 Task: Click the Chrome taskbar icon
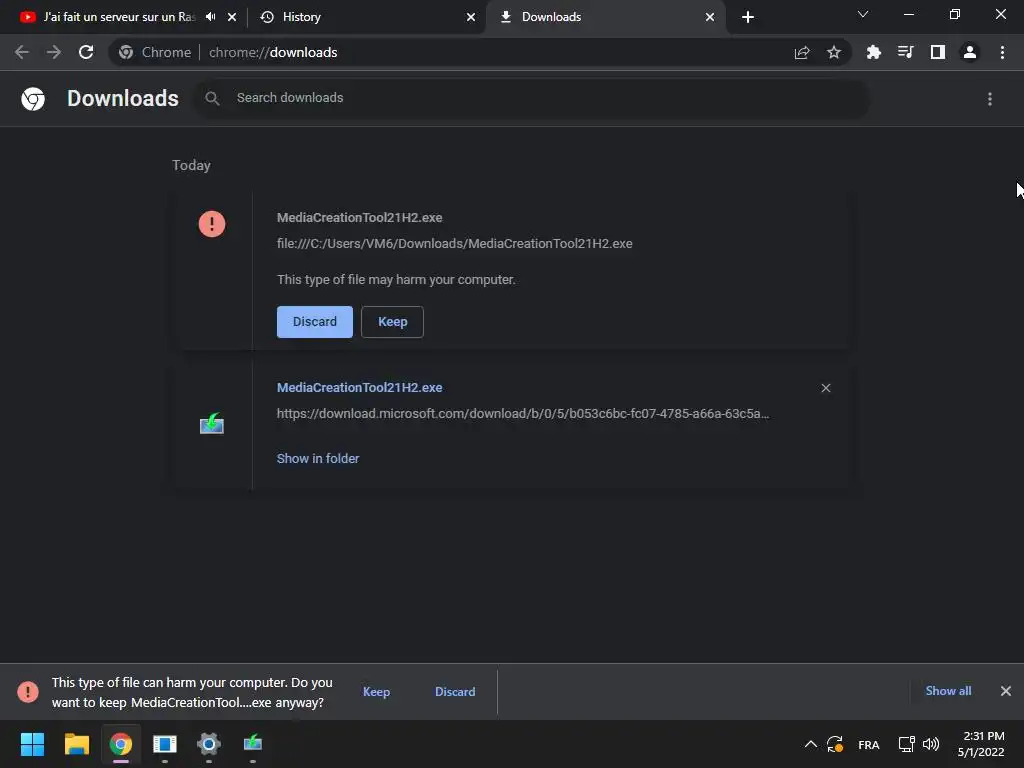click(x=121, y=744)
